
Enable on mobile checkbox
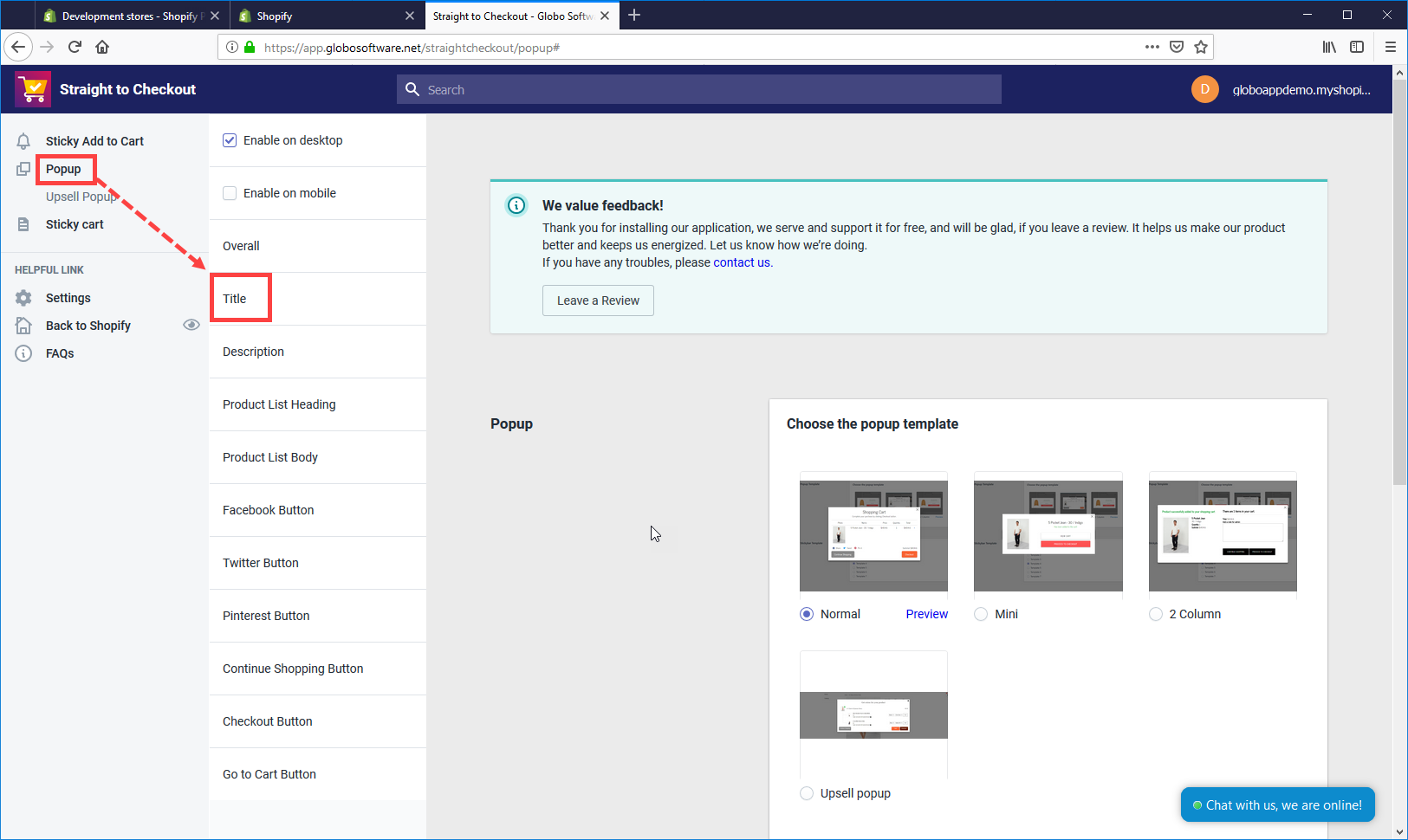[x=229, y=192]
